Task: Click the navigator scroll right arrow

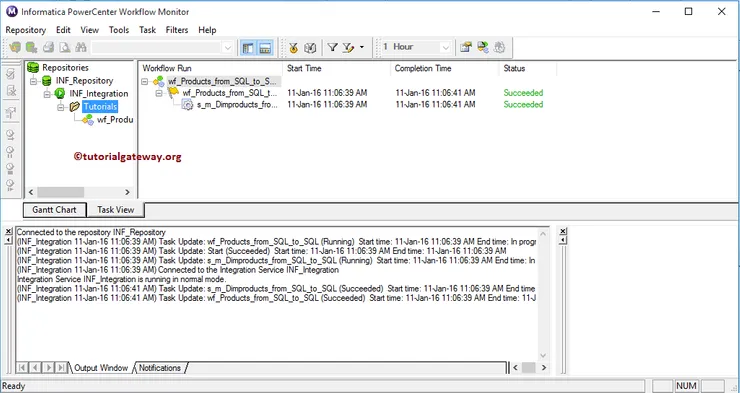Action: [127, 192]
